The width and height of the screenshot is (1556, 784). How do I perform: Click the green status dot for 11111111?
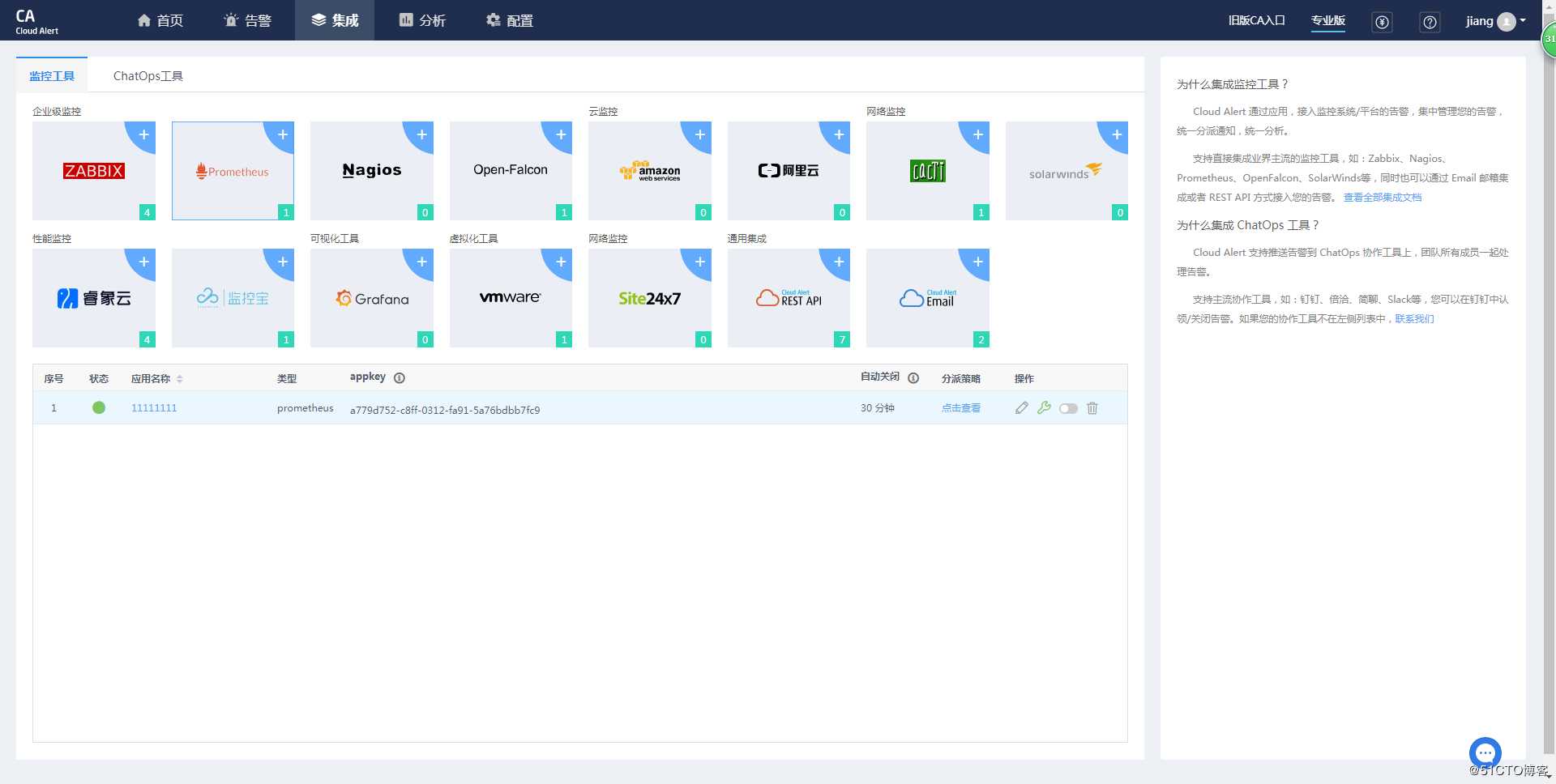coord(99,407)
